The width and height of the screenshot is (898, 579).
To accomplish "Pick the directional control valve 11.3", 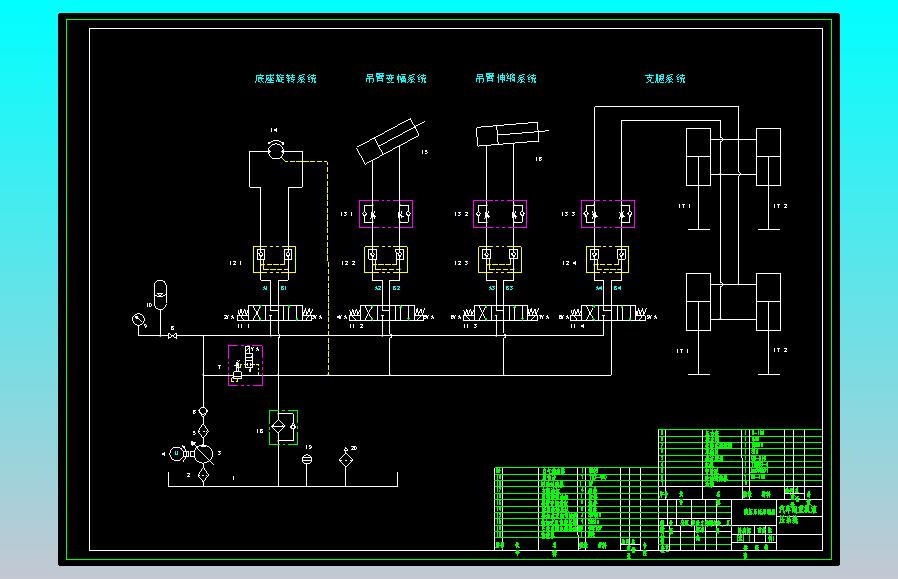I will pos(501,313).
